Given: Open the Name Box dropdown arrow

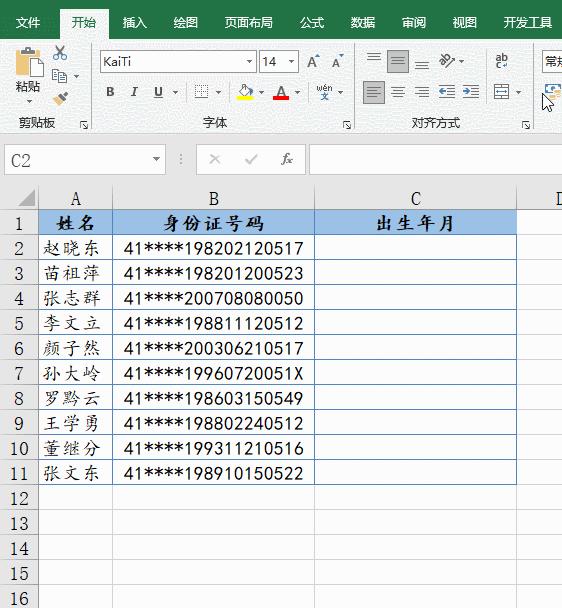Looking at the screenshot, I should point(156,159).
